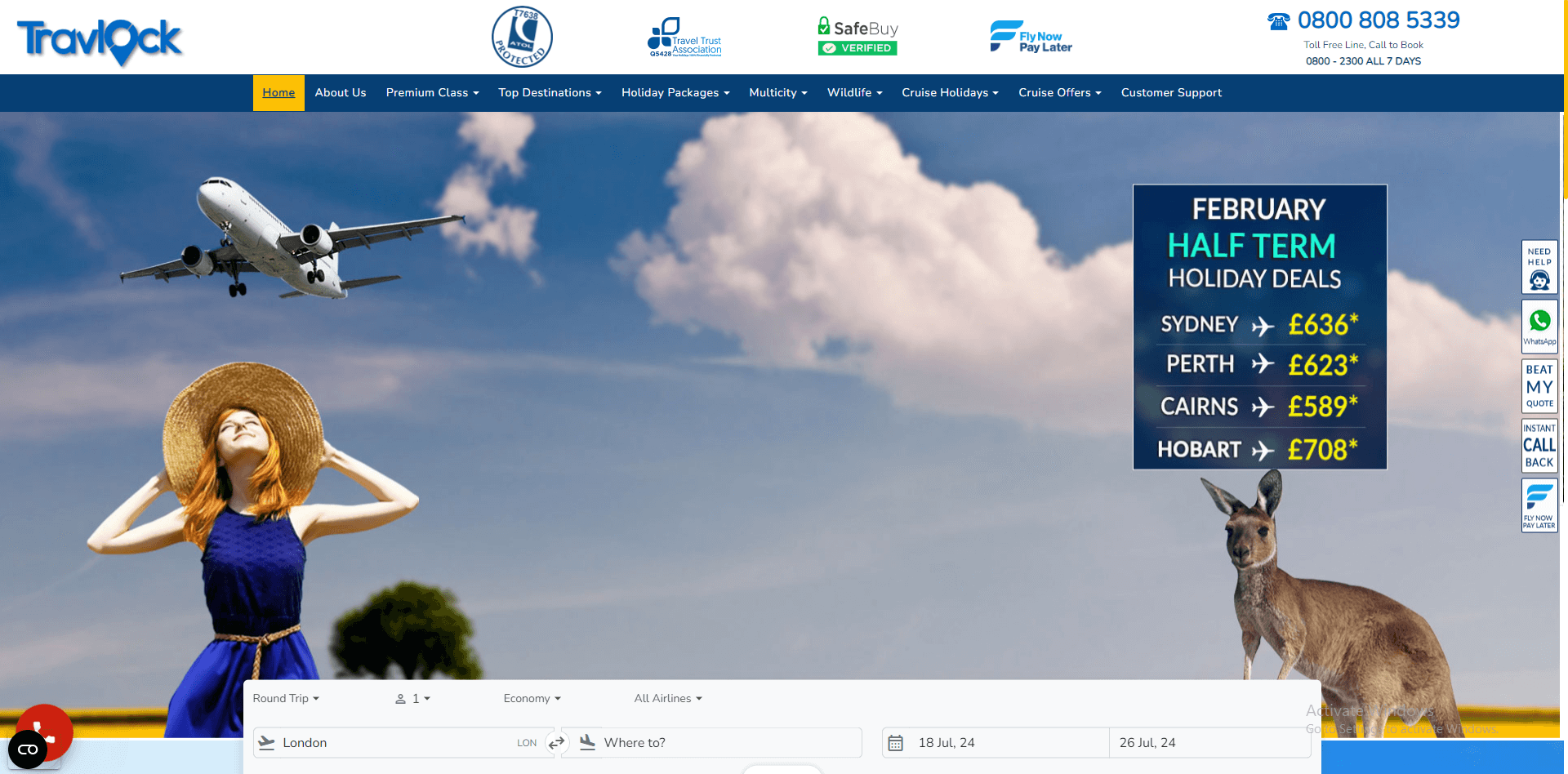The height and width of the screenshot is (774, 1568).
Task: Open Fly Now Pay Later side widget
Action: click(x=1539, y=505)
